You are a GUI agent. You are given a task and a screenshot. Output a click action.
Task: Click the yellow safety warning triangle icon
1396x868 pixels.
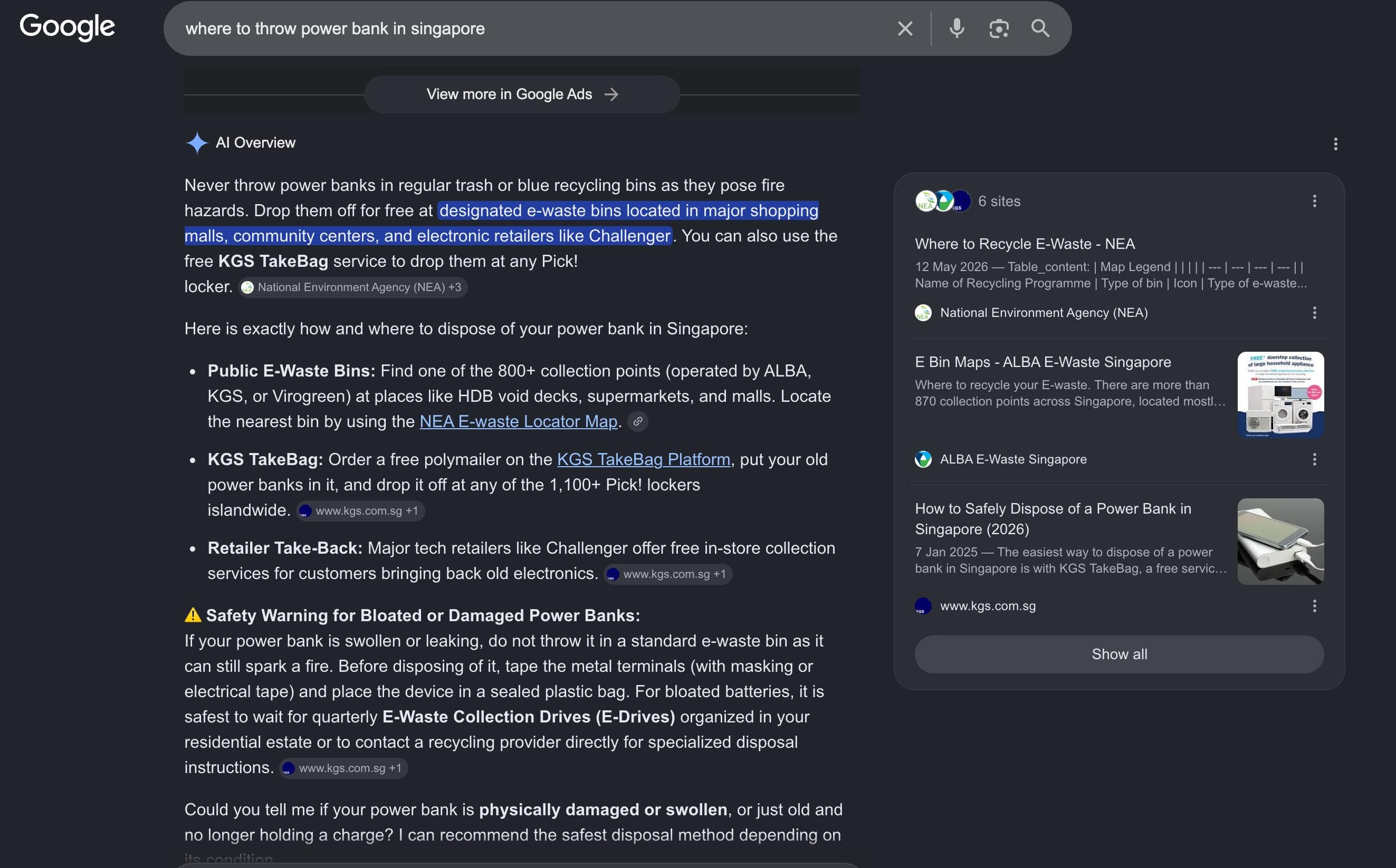[193, 615]
